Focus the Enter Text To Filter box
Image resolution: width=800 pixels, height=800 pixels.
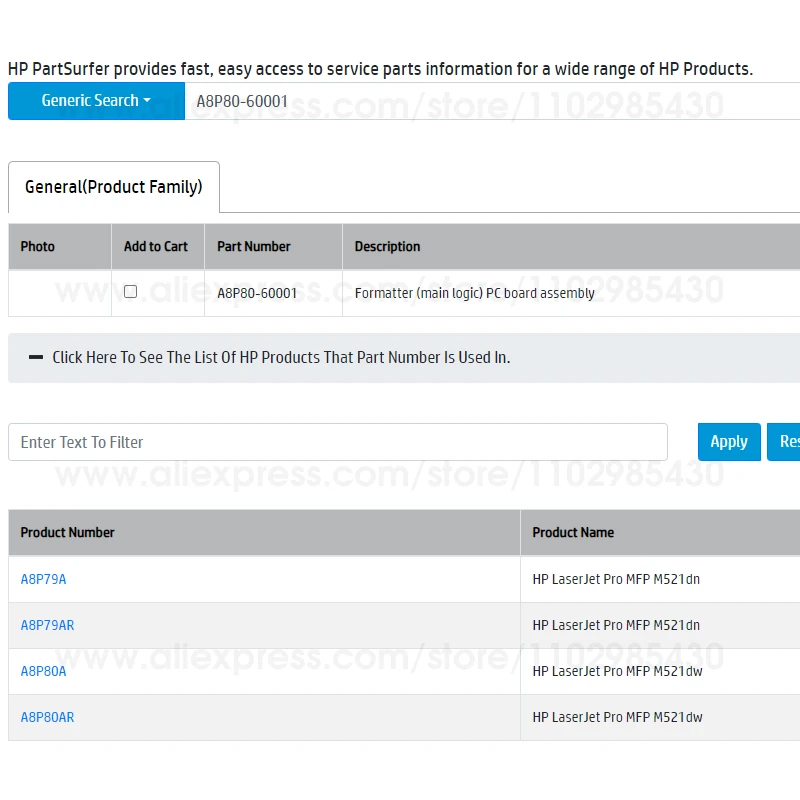pyautogui.click(x=337, y=442)
